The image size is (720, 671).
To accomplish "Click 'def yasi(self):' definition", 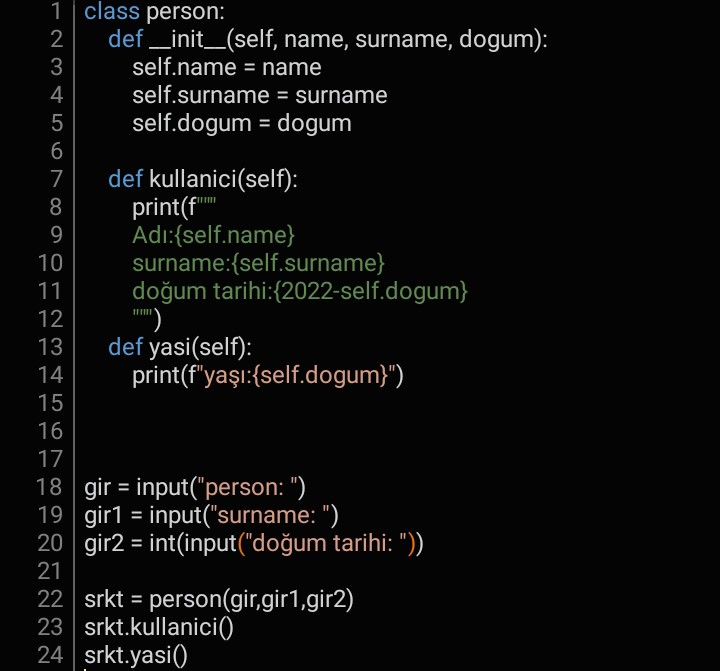I will pos(180,347).
